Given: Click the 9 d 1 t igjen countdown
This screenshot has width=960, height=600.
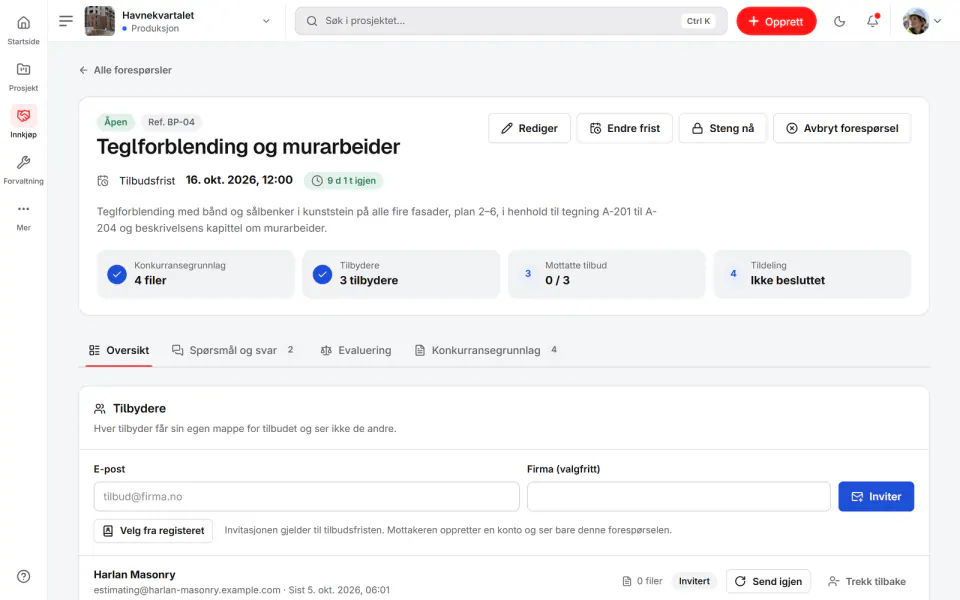Looking at the screenshot, I should pyautogui.click(x=343, y=181).
